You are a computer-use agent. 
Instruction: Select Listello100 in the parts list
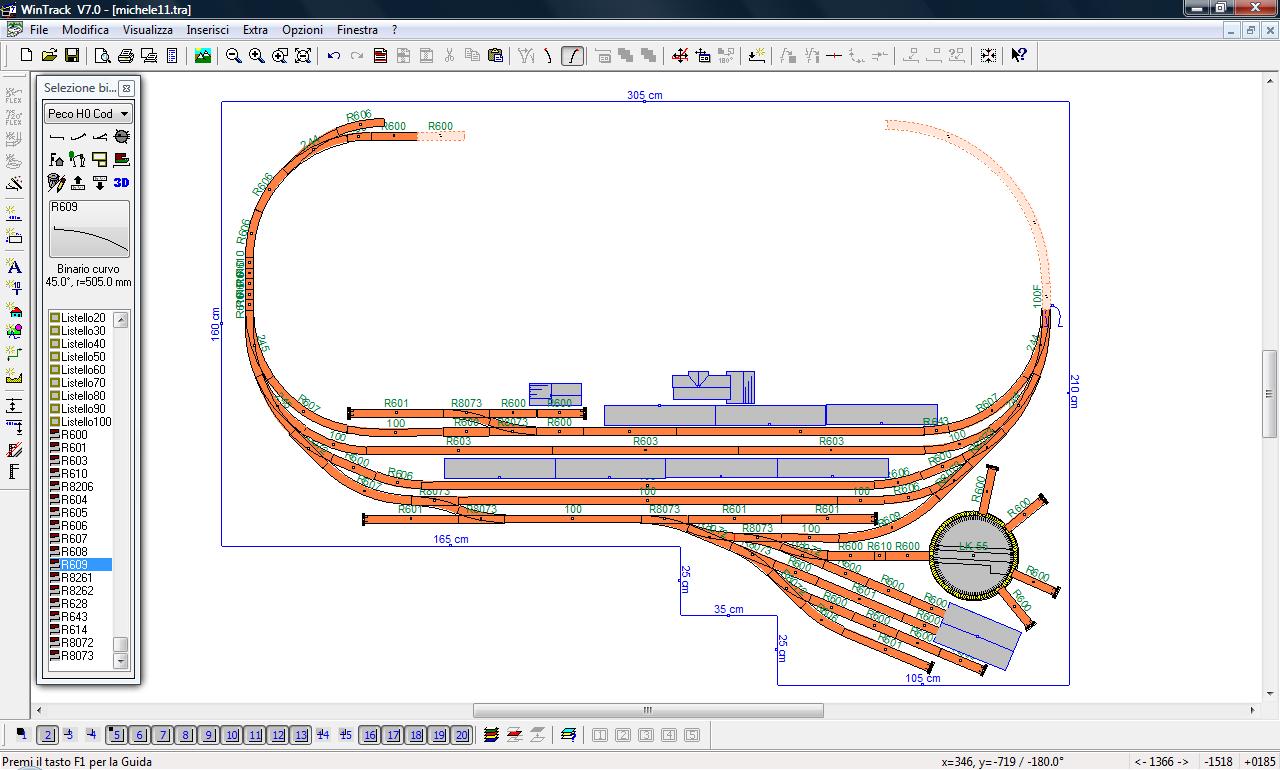pyautogui.click(x=81, y=422)
